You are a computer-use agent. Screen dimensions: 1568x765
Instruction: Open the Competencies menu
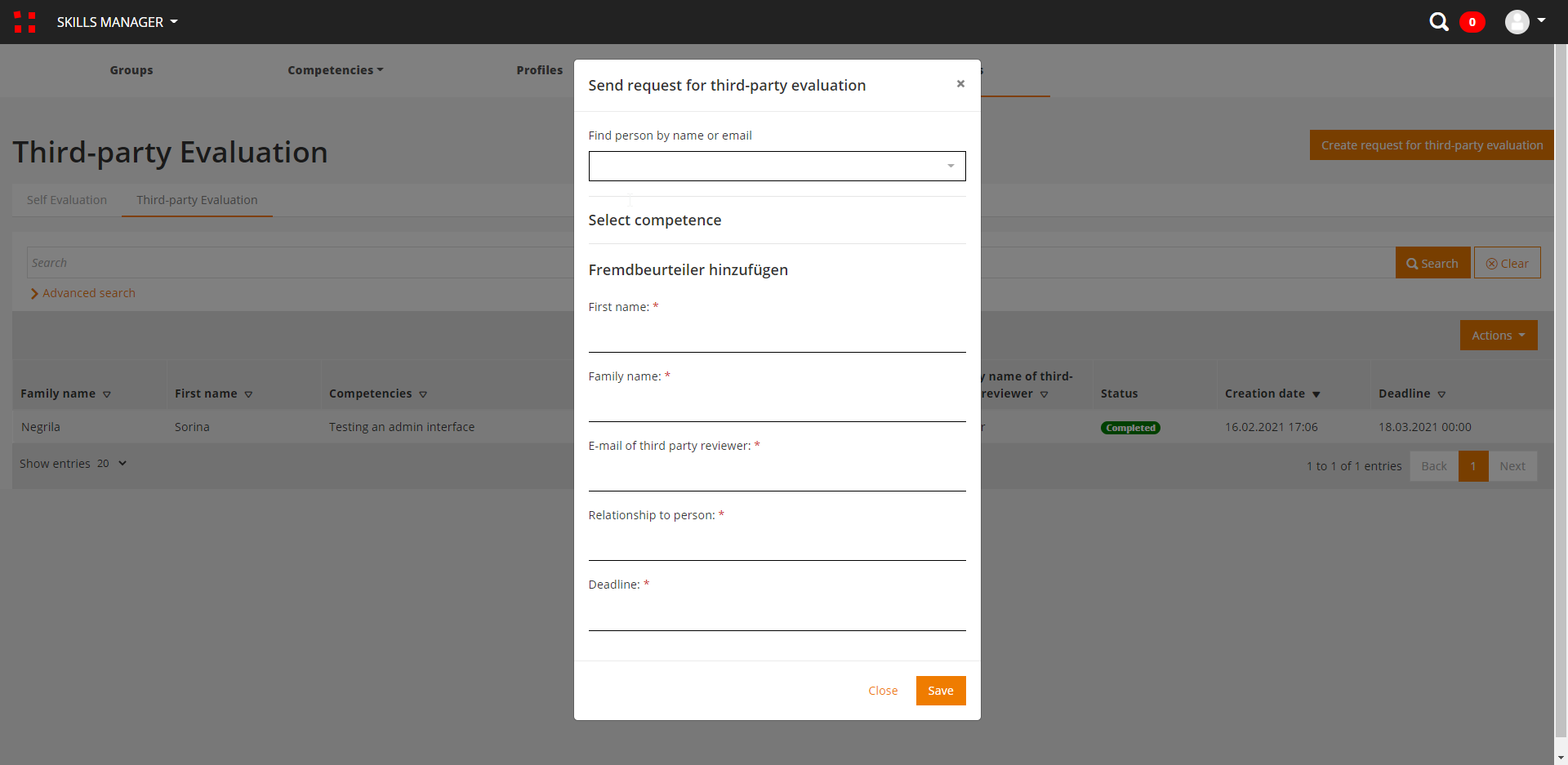(335, 70)
